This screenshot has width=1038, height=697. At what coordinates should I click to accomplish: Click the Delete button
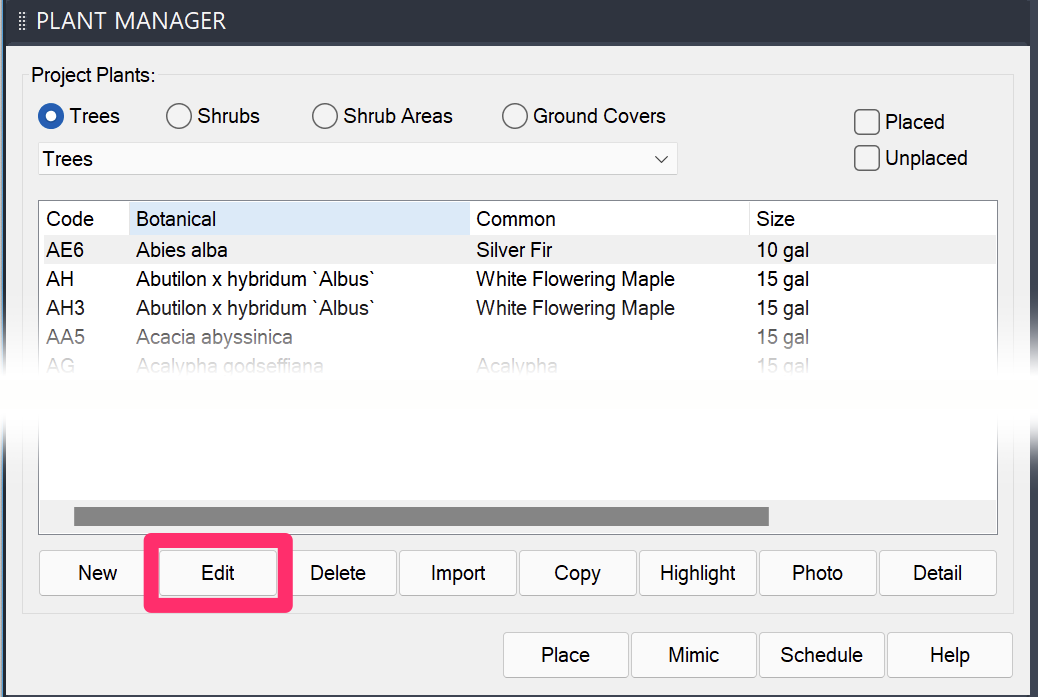tap(338, 573)
